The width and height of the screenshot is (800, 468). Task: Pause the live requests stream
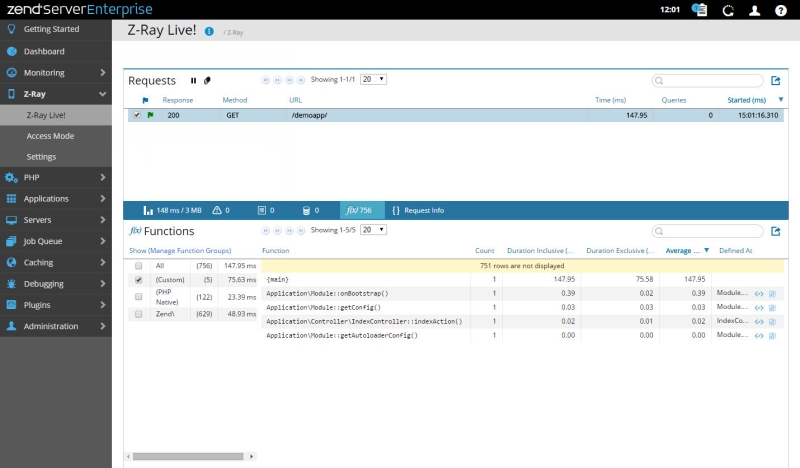[x=194, y=80]
